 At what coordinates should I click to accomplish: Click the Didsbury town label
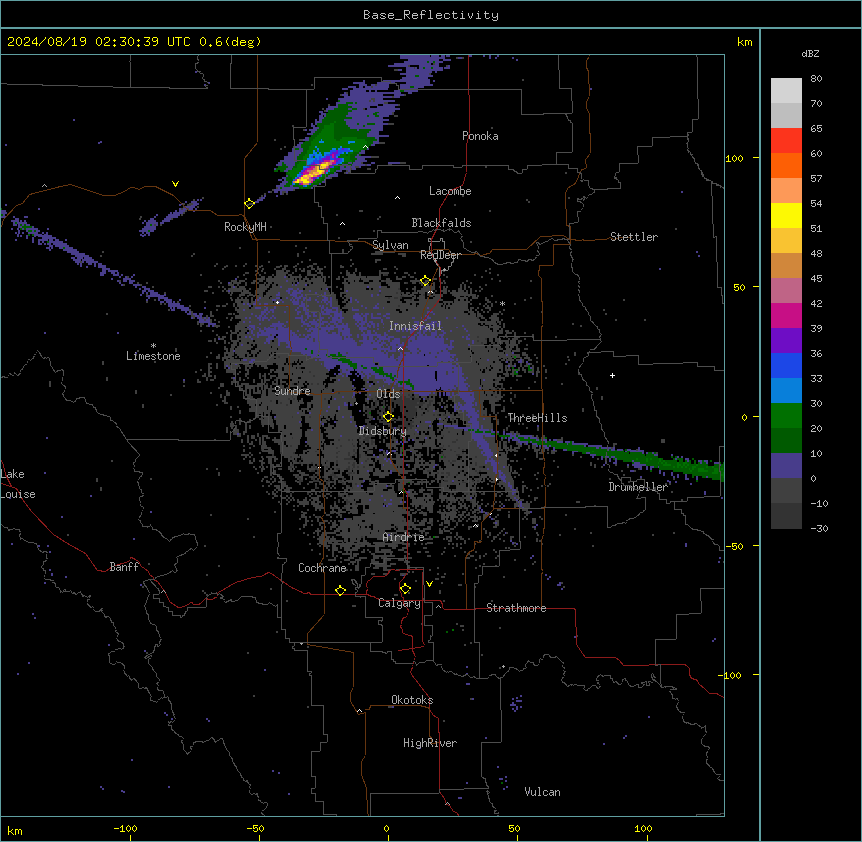[383, 431]
